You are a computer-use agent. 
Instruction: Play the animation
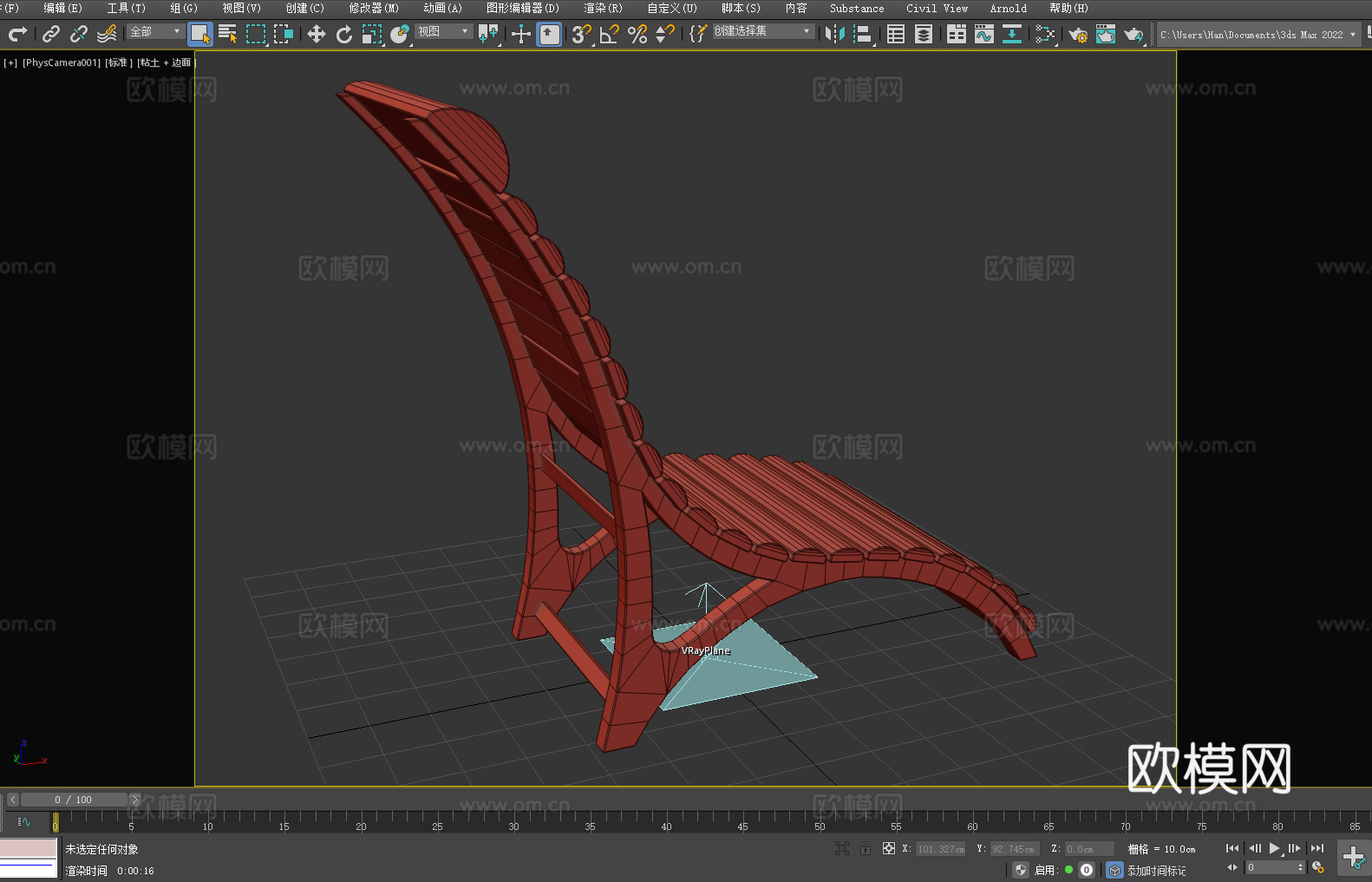[x=1275, y=848]
